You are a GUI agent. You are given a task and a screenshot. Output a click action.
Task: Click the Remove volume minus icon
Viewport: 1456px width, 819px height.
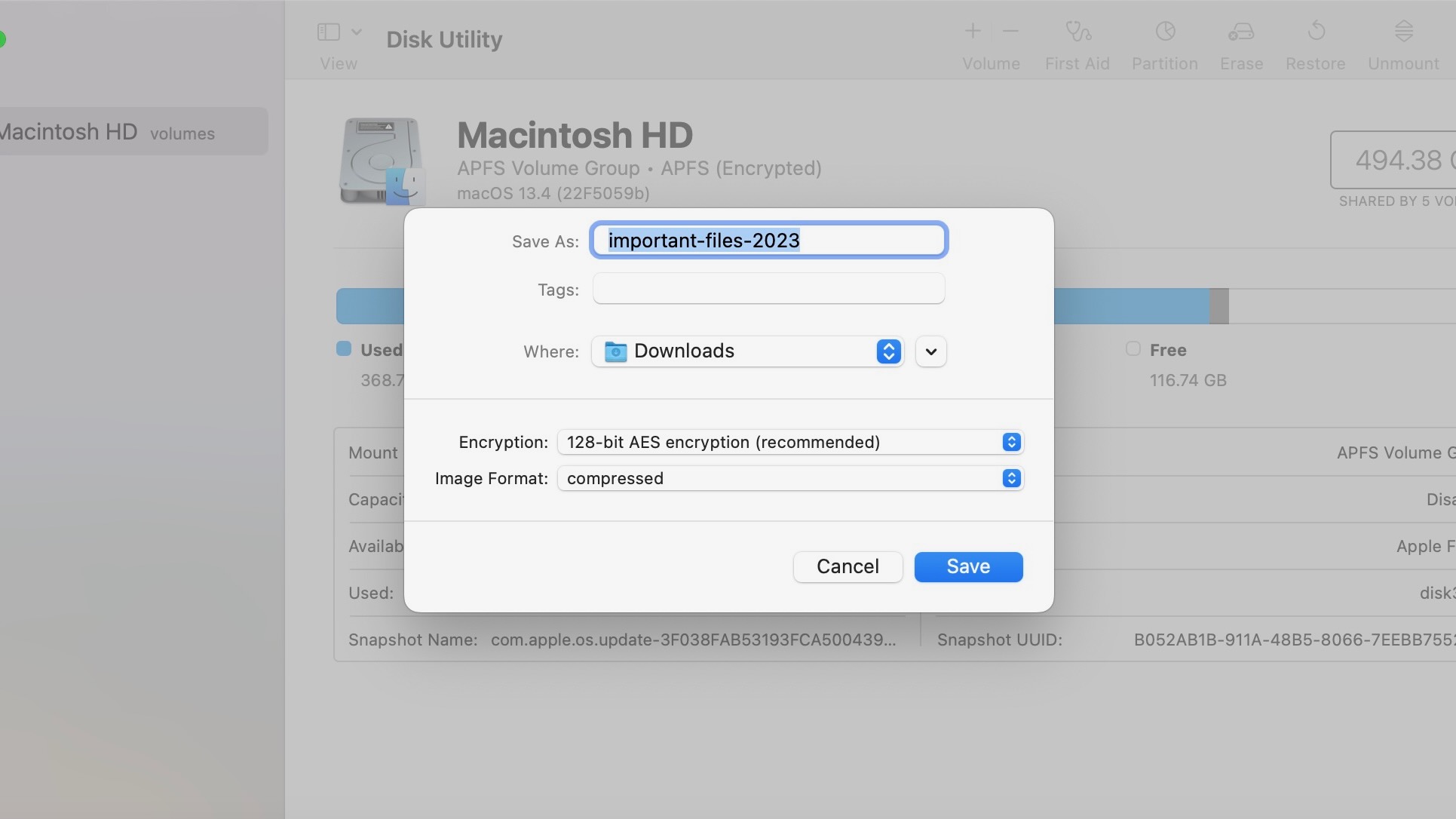point(1011,31)
